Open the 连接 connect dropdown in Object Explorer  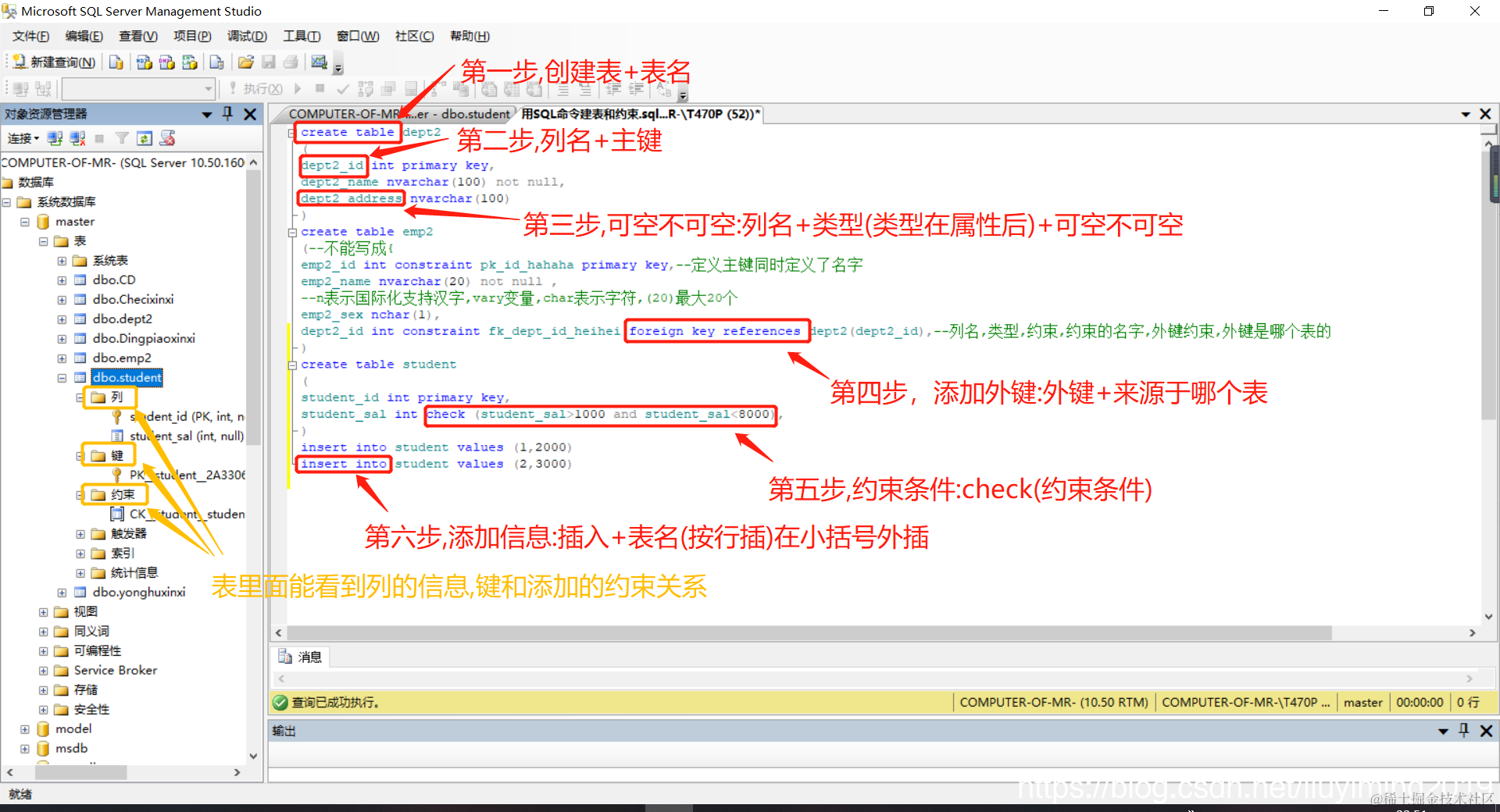click(23, 138)
